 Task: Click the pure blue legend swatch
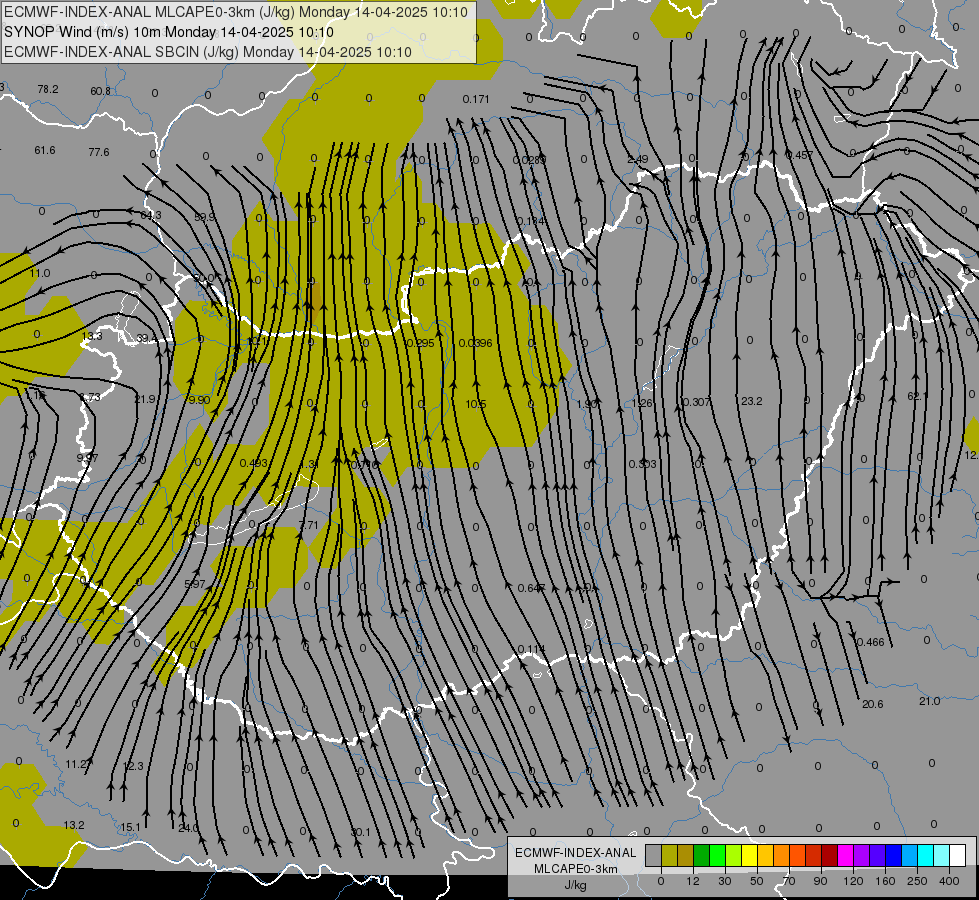[x=894, y=856]
